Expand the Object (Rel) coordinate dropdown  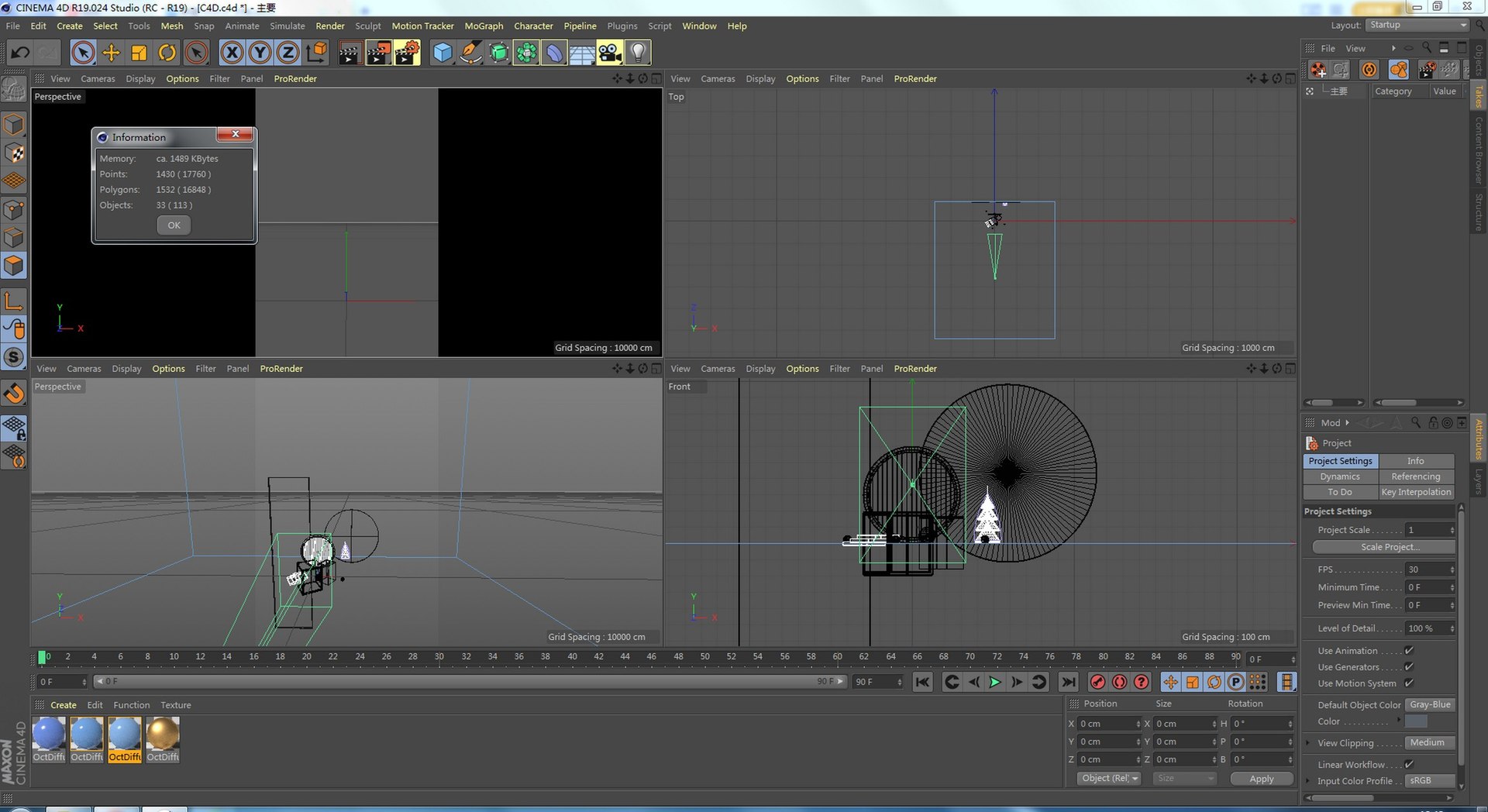[1109, 779]
